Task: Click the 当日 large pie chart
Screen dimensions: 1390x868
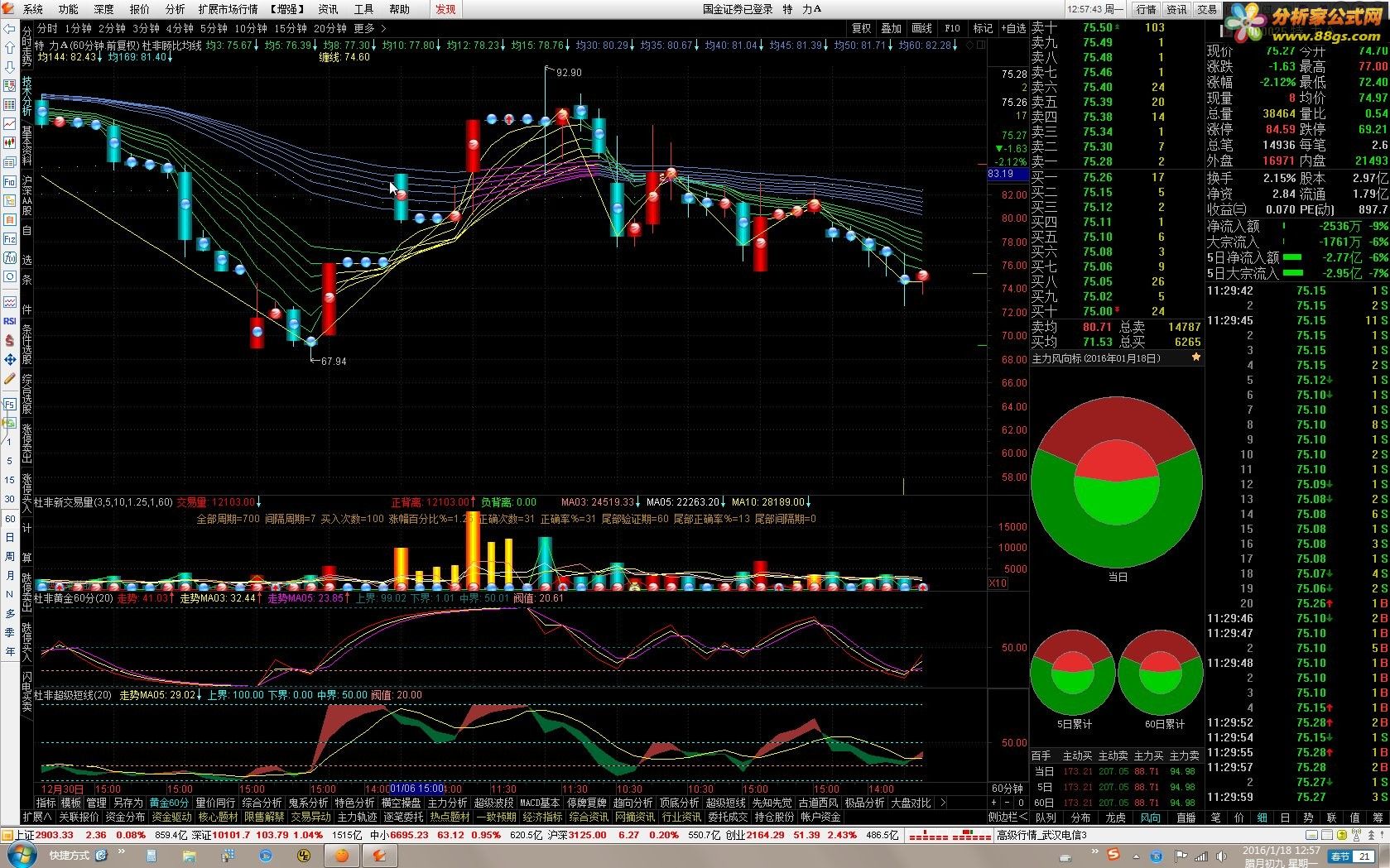Action: coord(1116,482)
